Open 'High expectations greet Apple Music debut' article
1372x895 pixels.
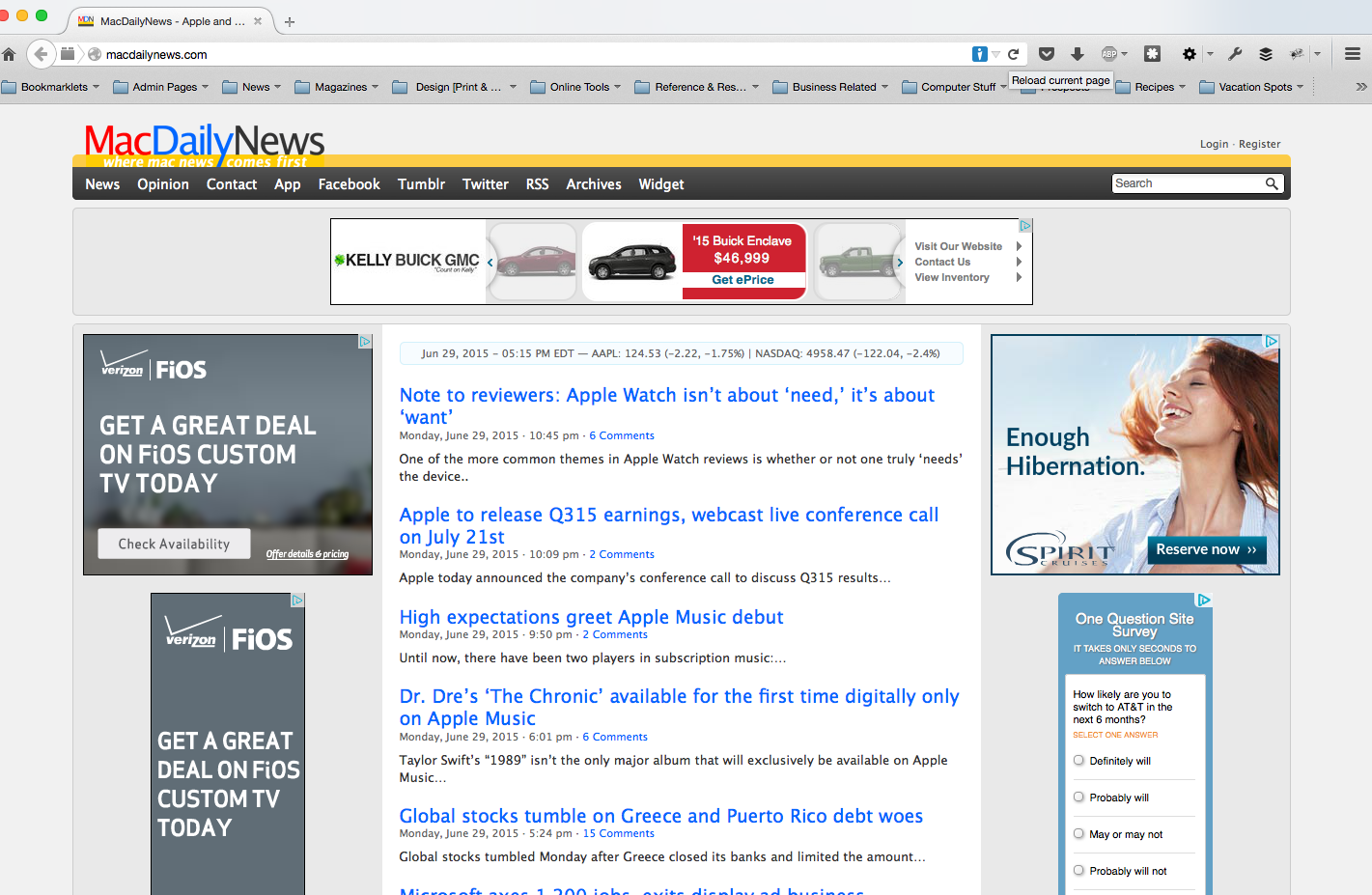591,617
